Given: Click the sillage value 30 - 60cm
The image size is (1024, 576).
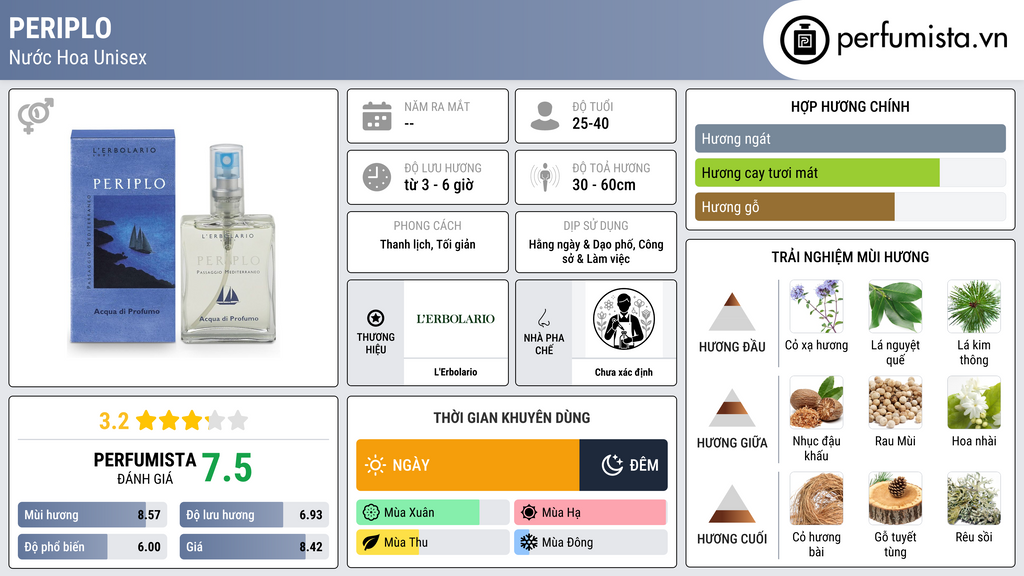Looking at the screenshot, I should tap(603, 185).
